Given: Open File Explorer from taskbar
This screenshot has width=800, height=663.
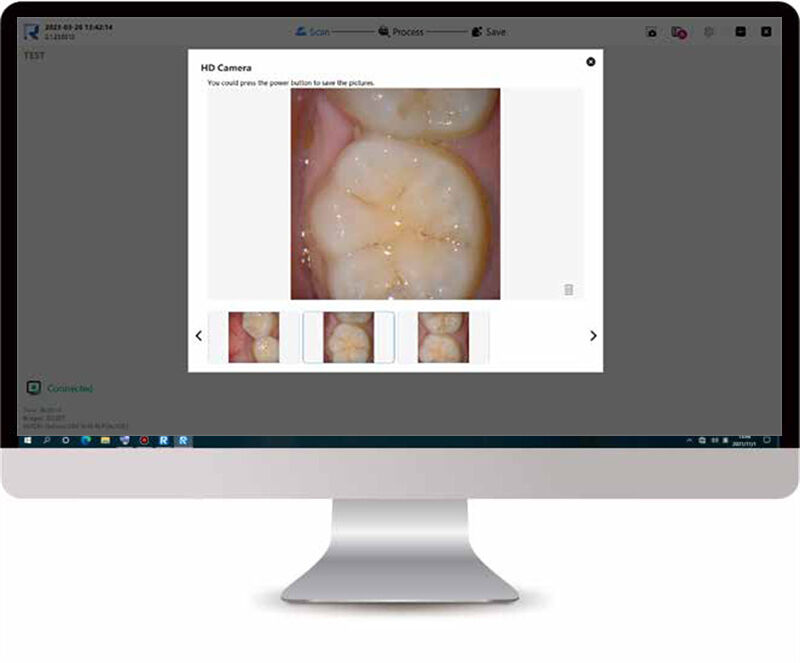Looking at the screenshot, I should [x=105, y=440].
